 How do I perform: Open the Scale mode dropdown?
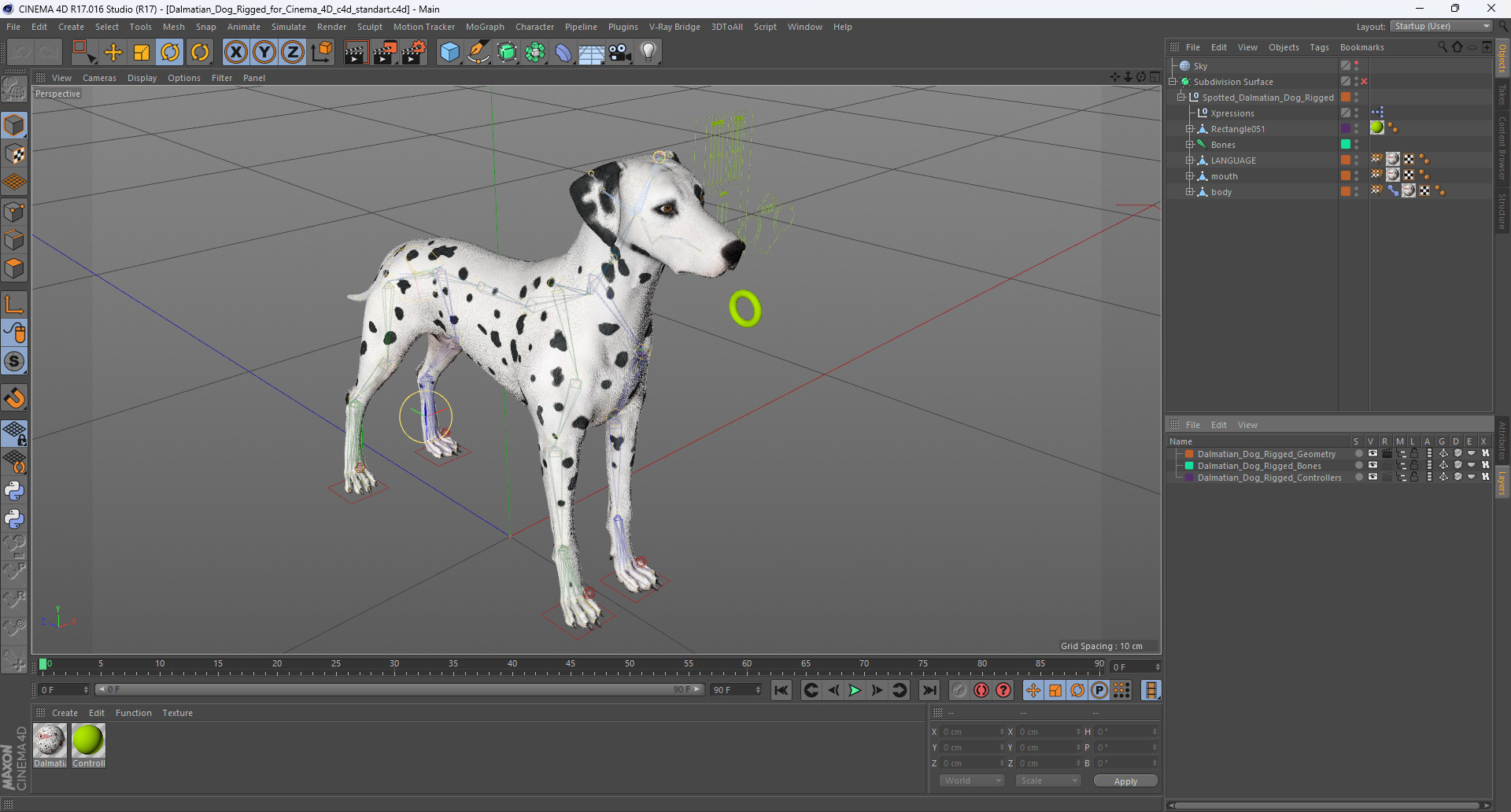[1047, 781]
